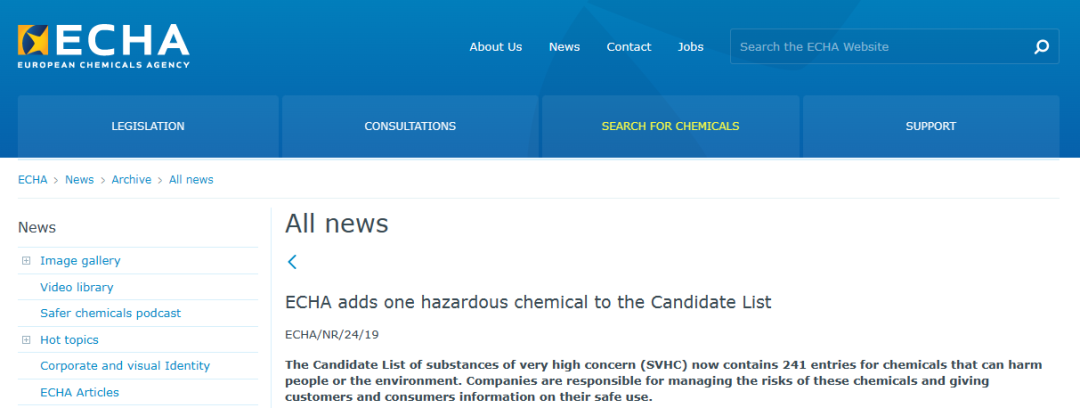Open Safer chemicals podcast link
The width and height of the screenshot is (1080, 408).
point(111,313)
